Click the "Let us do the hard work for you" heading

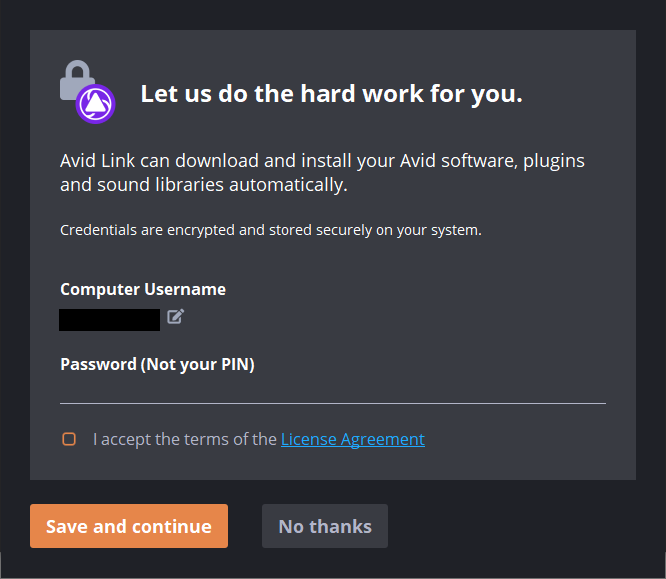click(331, 95)
